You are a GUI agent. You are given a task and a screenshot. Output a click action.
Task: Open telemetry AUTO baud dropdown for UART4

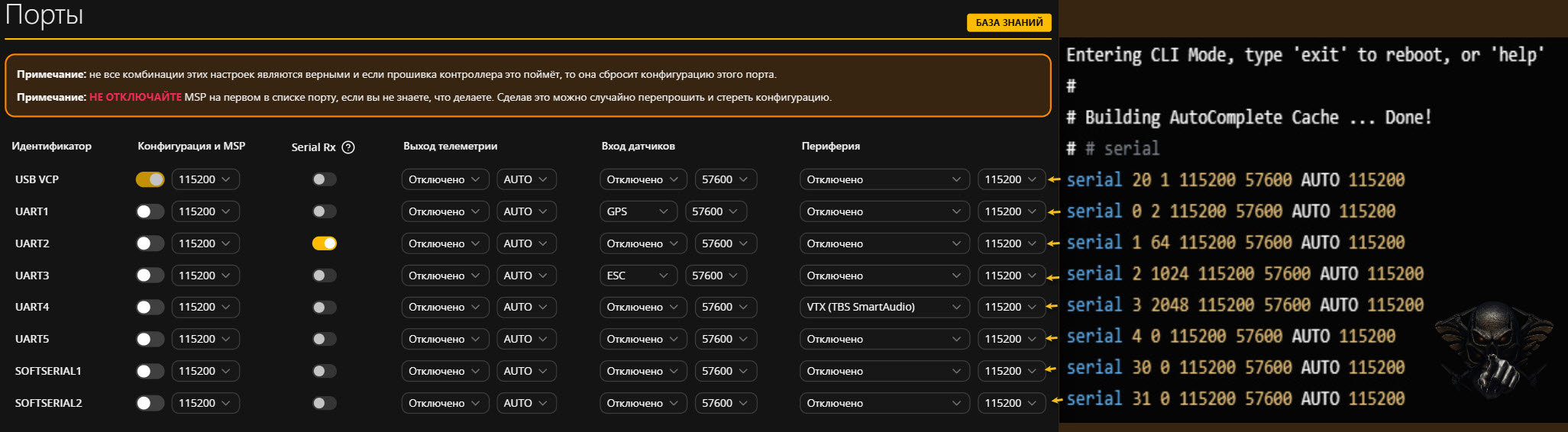coord(526,307)
